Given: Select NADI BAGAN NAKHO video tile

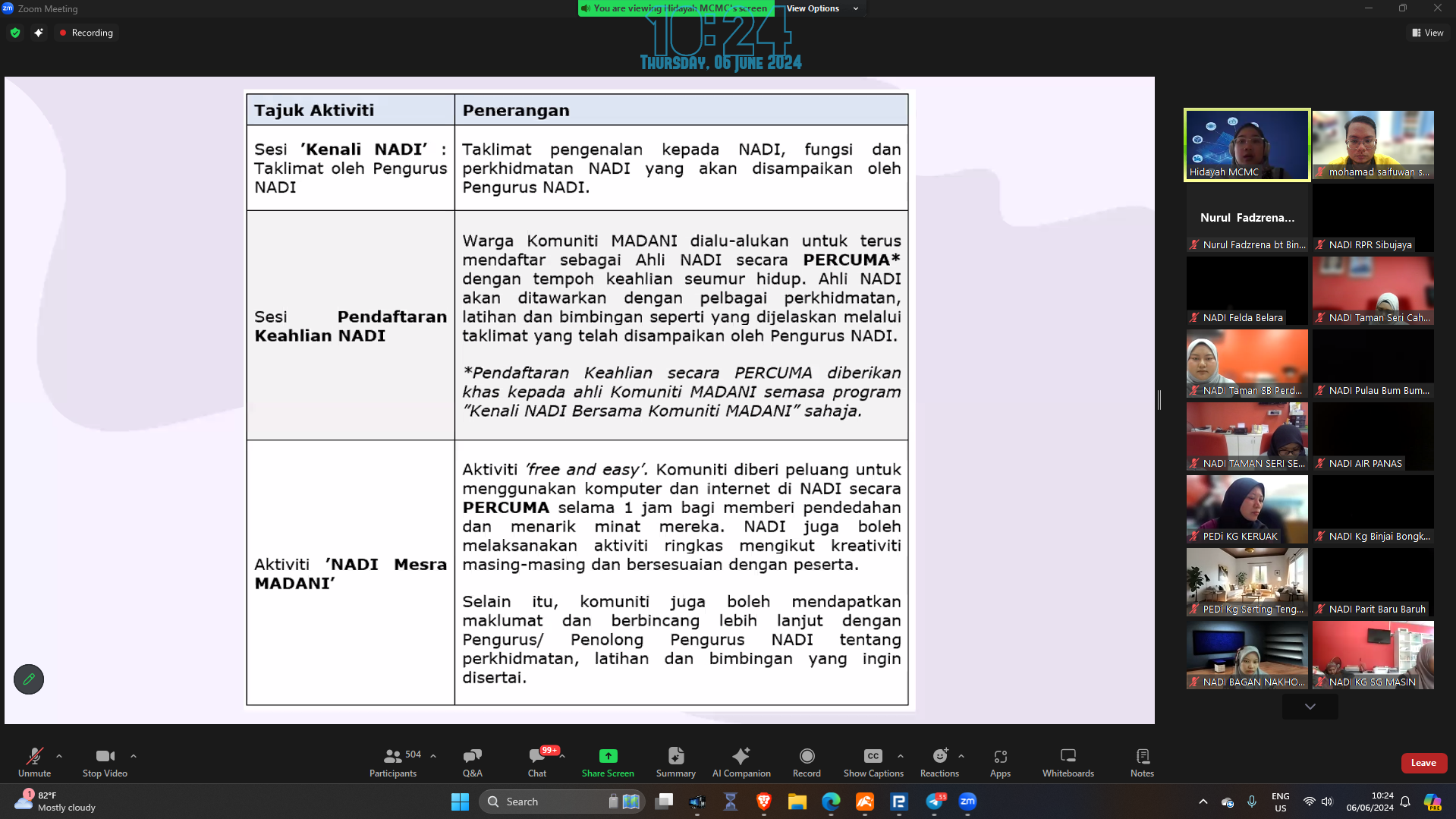Looking at the screenshot, I should tap(1247, 654).
